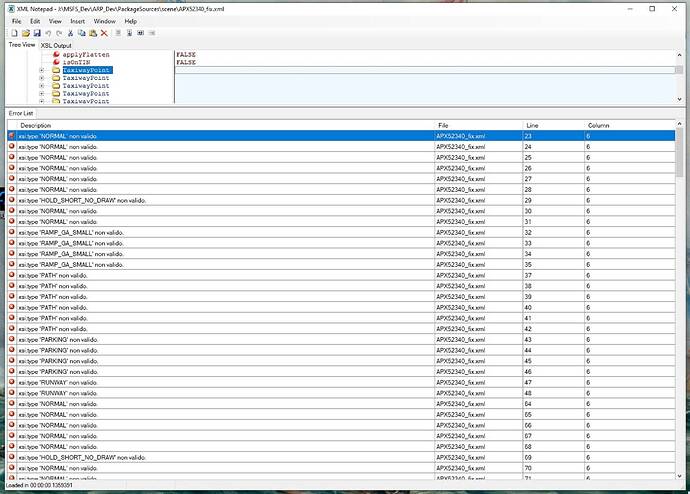Select the 'NORMAL' non valido error on line 24
The height and width of the screenshot is (494, 690).
click(58, 146)
